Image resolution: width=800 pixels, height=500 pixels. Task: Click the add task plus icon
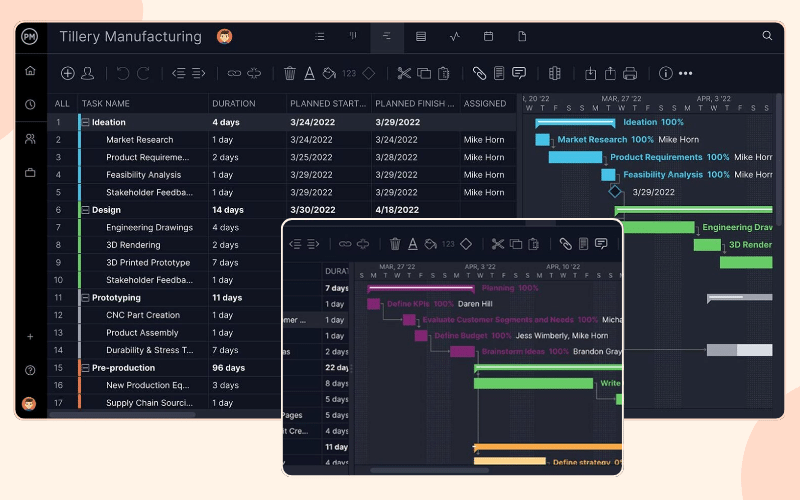67,73
